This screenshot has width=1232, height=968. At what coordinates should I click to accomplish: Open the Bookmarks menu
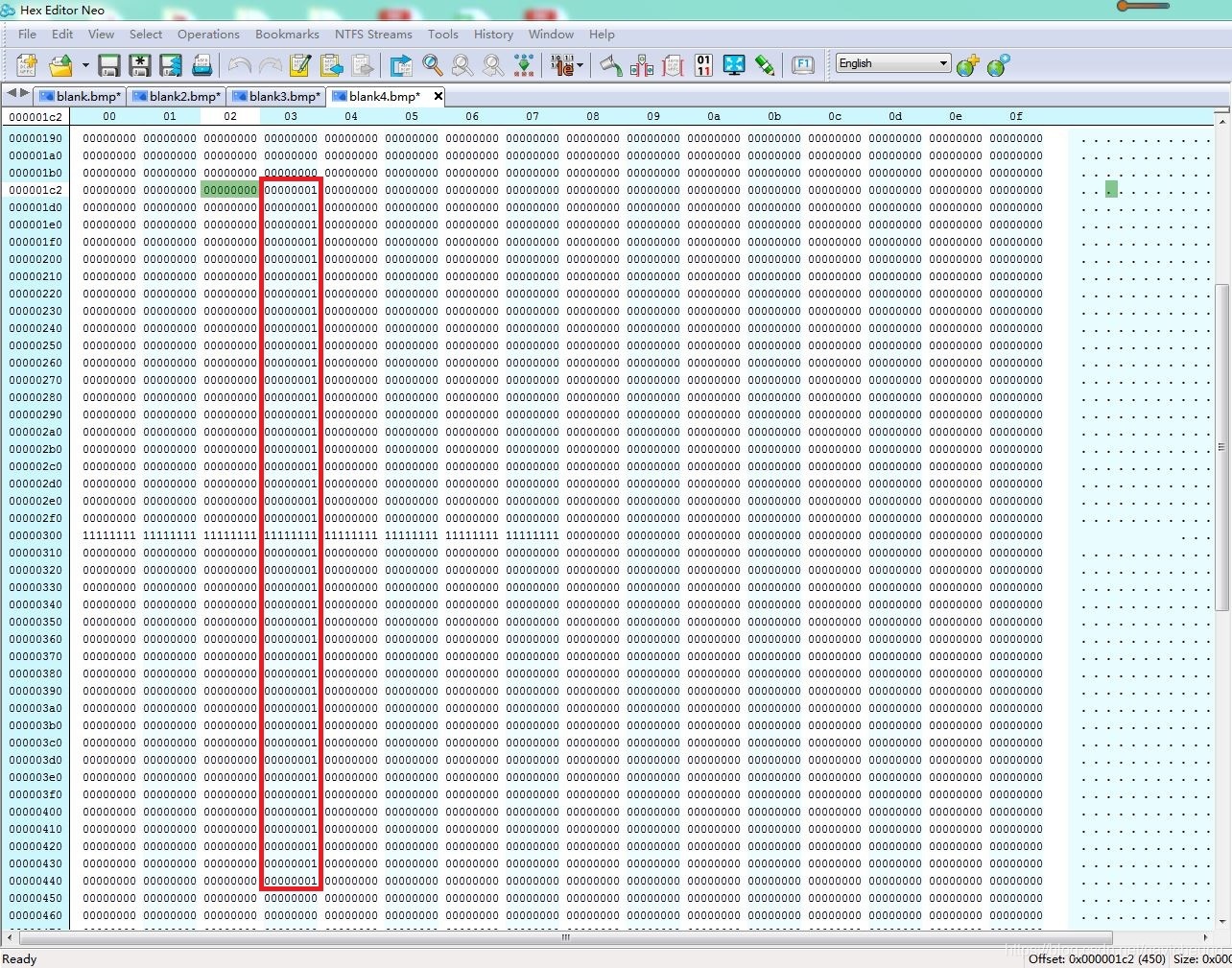287,34
